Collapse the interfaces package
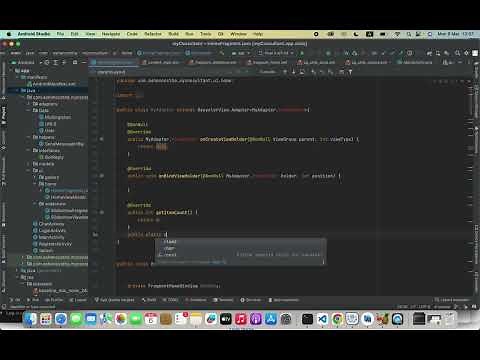 pyautogui.click(x=29, y=150)
